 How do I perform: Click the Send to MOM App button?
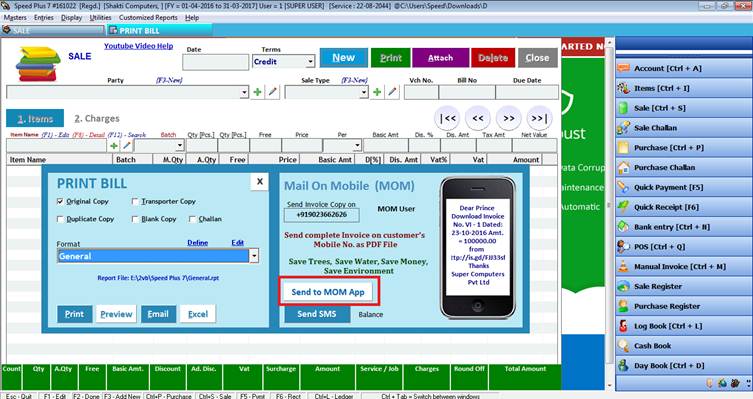[x=328, y=292]
